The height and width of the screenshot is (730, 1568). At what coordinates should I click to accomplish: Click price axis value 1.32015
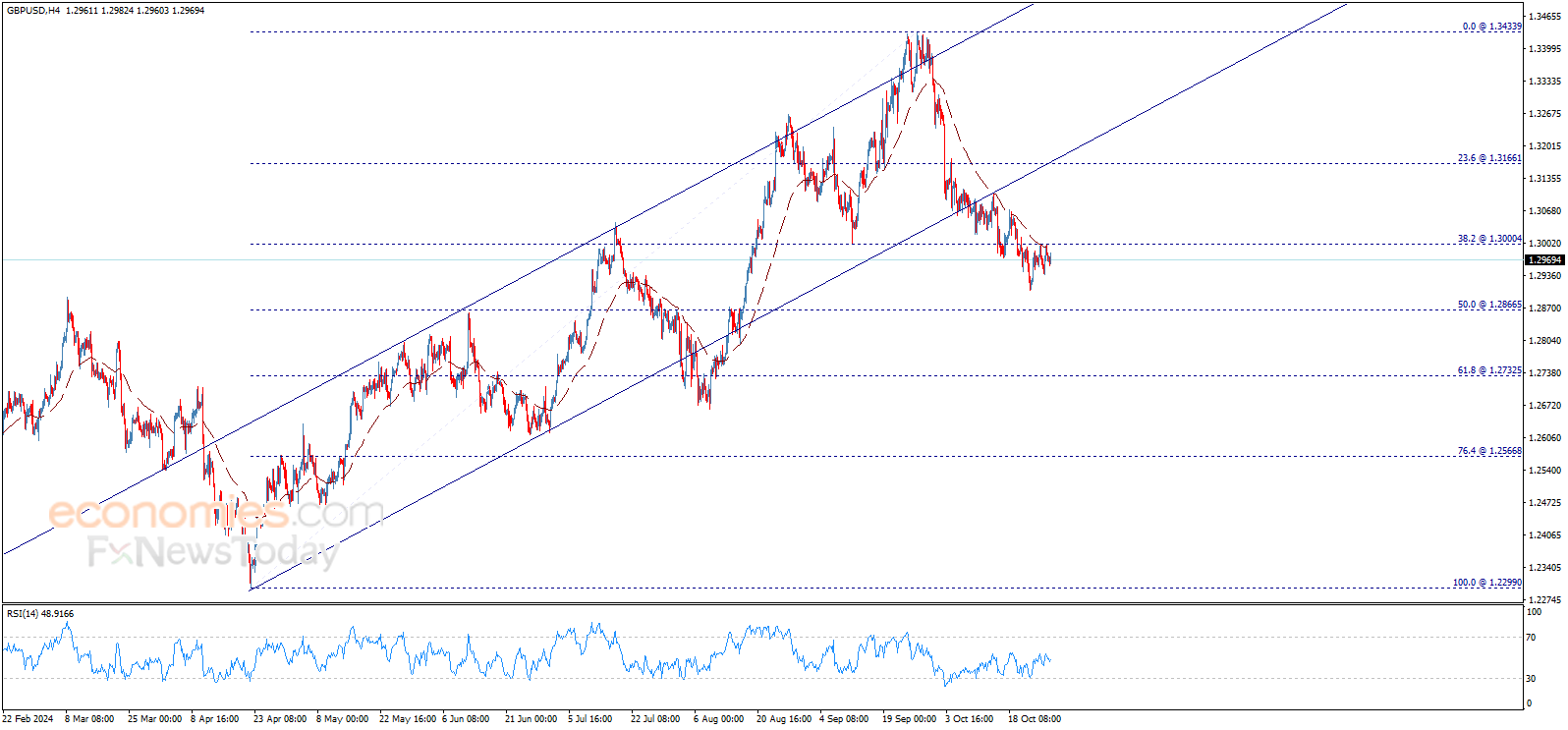tap(1545, 146)
